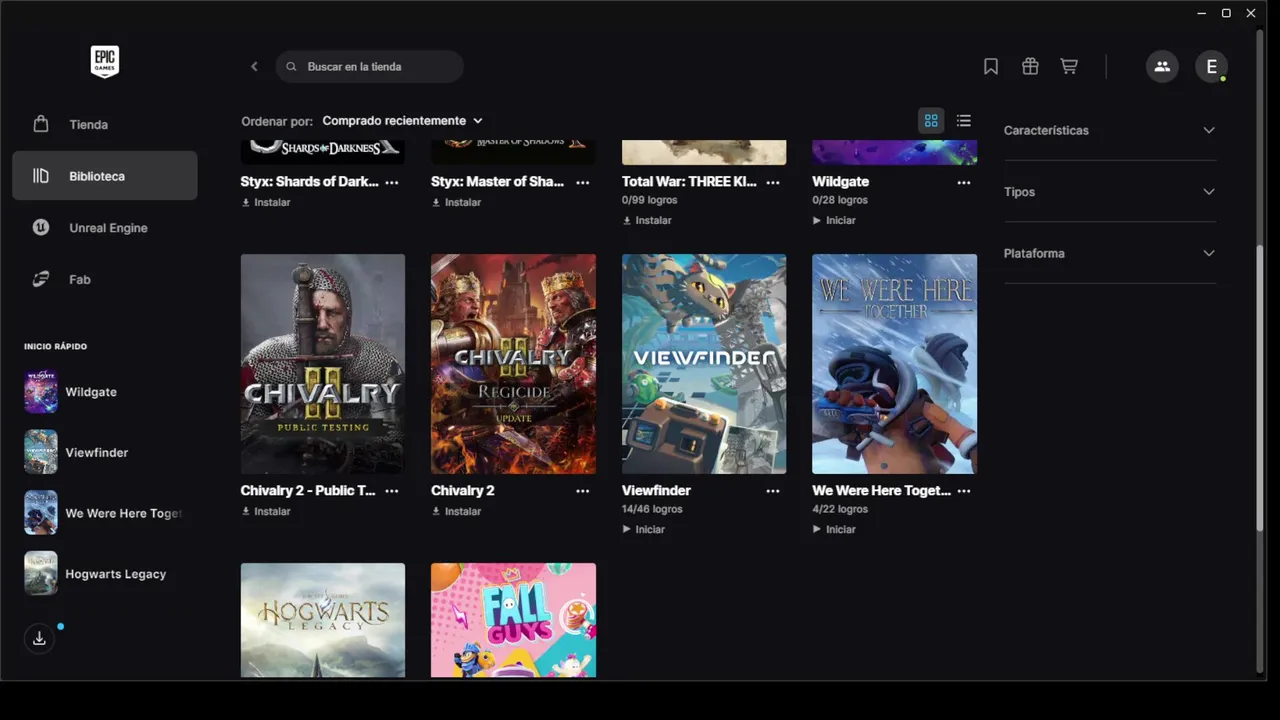
Task: Expand the Características filter
Action: (1110, 131)
